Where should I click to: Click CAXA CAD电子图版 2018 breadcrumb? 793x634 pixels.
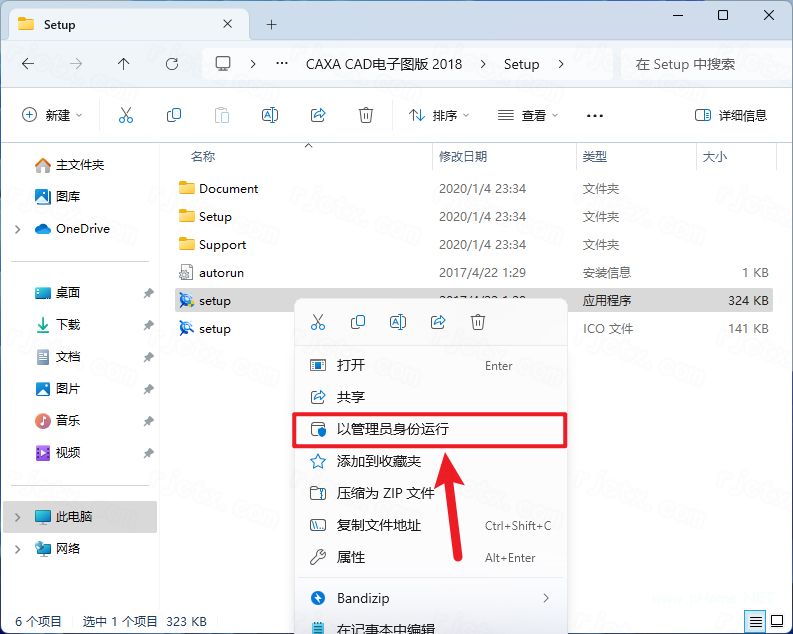384,64
